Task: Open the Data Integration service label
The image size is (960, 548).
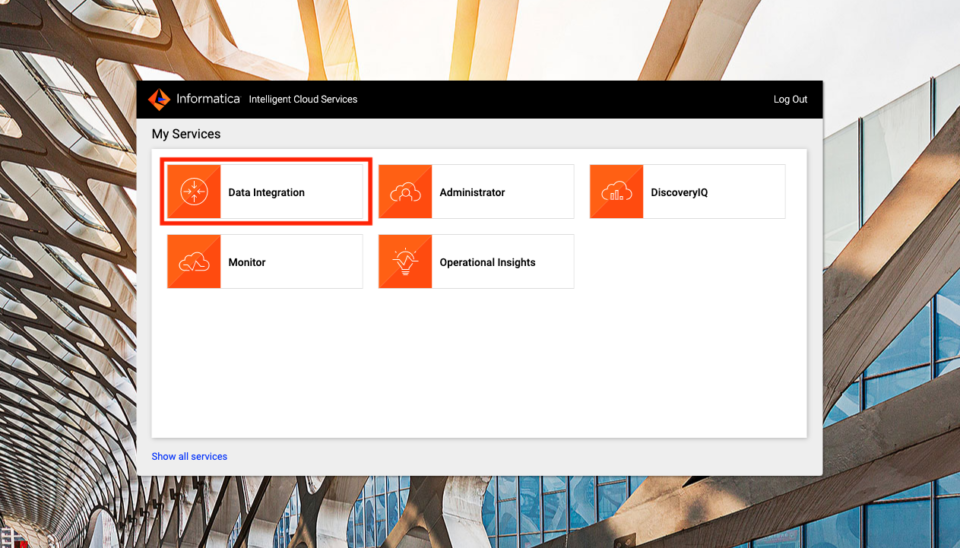Action: (x=266, y=192)
